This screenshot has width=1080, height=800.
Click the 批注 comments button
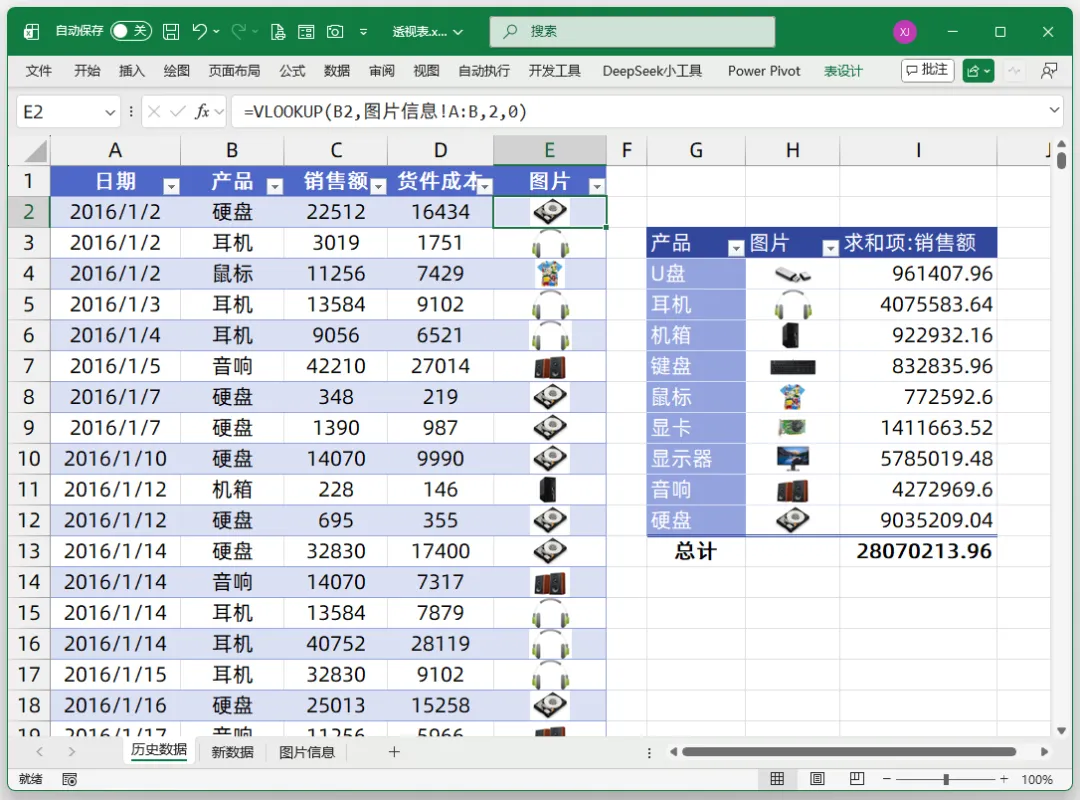pyautogui.click(x=927, y=70)
